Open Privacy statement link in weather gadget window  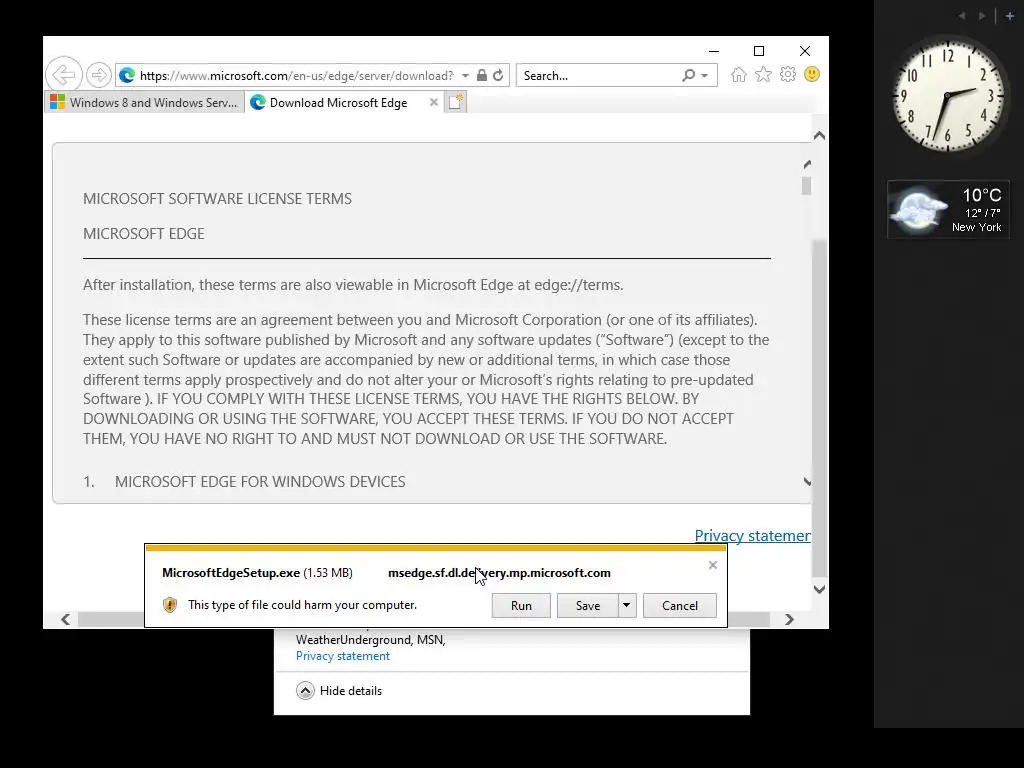[343, 656]
